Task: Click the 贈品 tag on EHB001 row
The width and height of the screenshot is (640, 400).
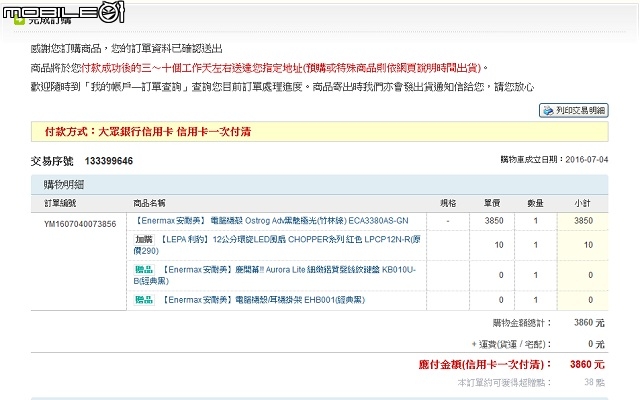Action: [144, 300]
